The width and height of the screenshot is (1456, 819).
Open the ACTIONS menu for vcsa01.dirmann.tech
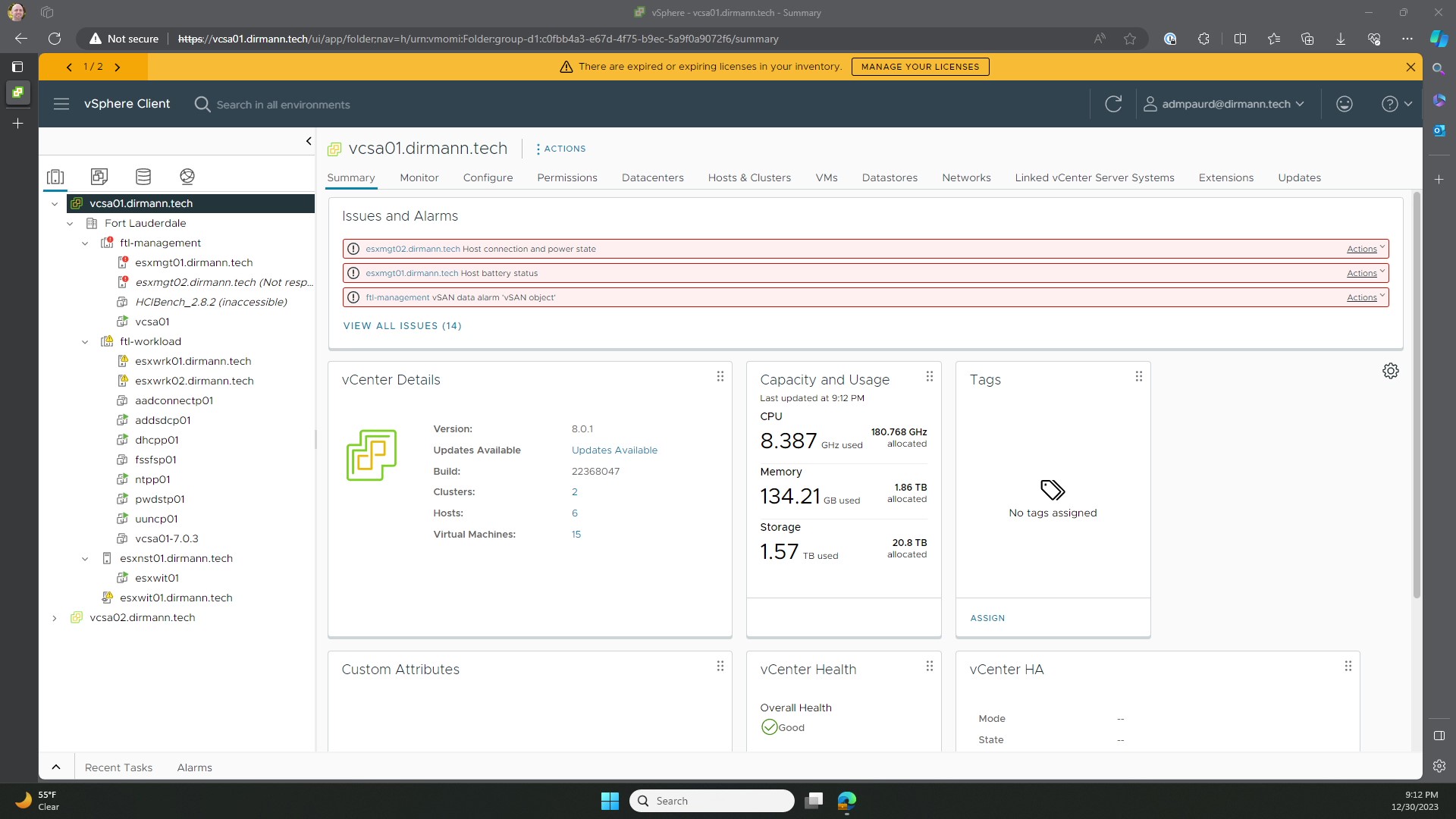560,149
